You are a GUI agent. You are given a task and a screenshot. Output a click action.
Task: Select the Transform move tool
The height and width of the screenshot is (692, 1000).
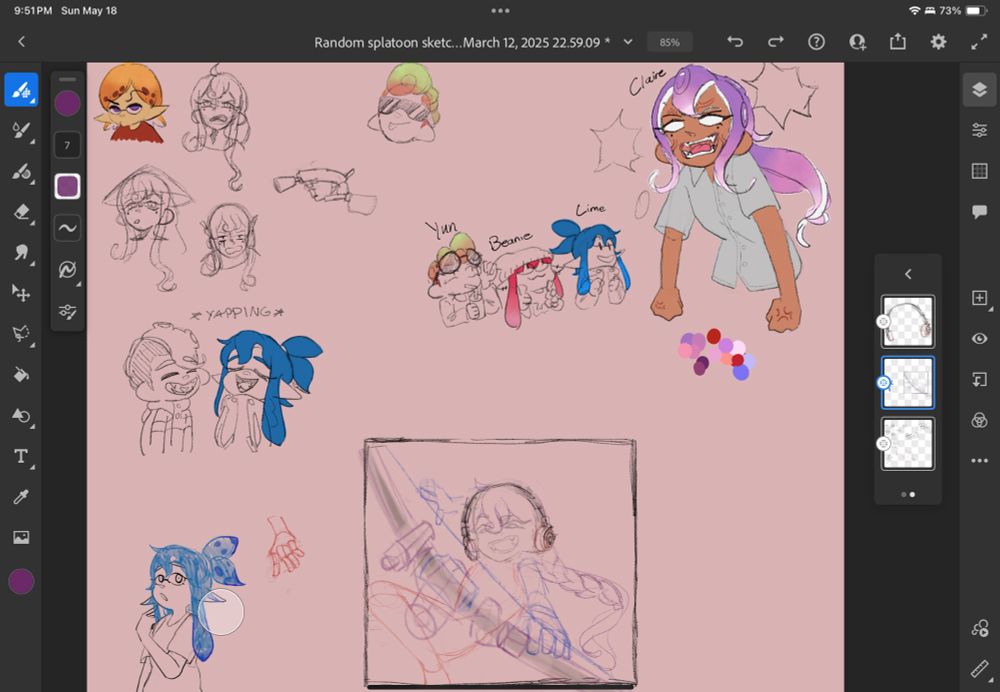(x=21, y=293)
